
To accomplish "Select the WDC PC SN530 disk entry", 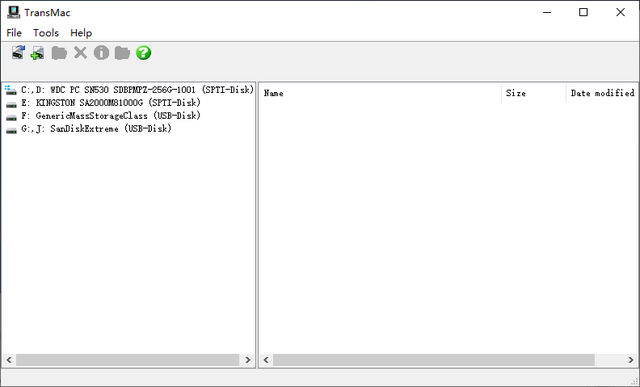I will [129, 89].
